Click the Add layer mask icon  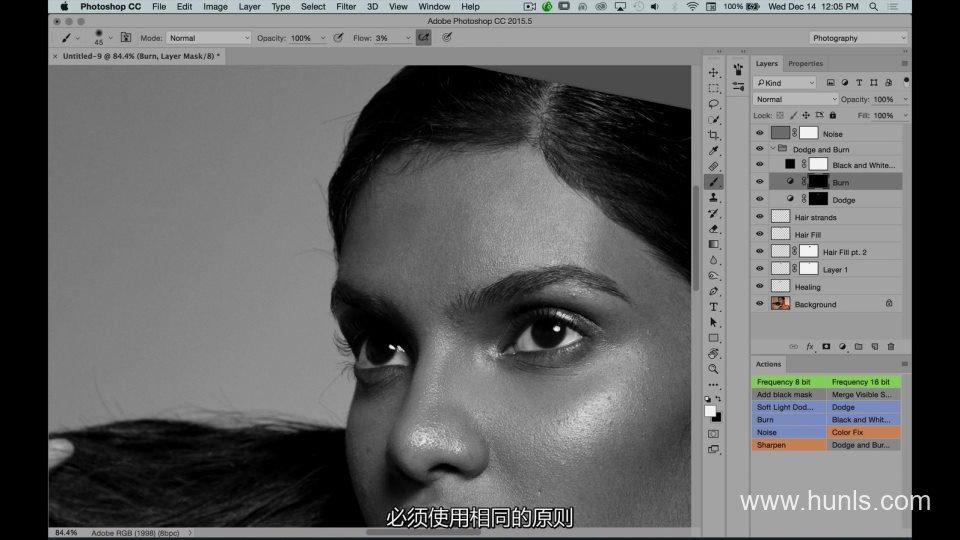pyautogui.click(x=826, y=347)
